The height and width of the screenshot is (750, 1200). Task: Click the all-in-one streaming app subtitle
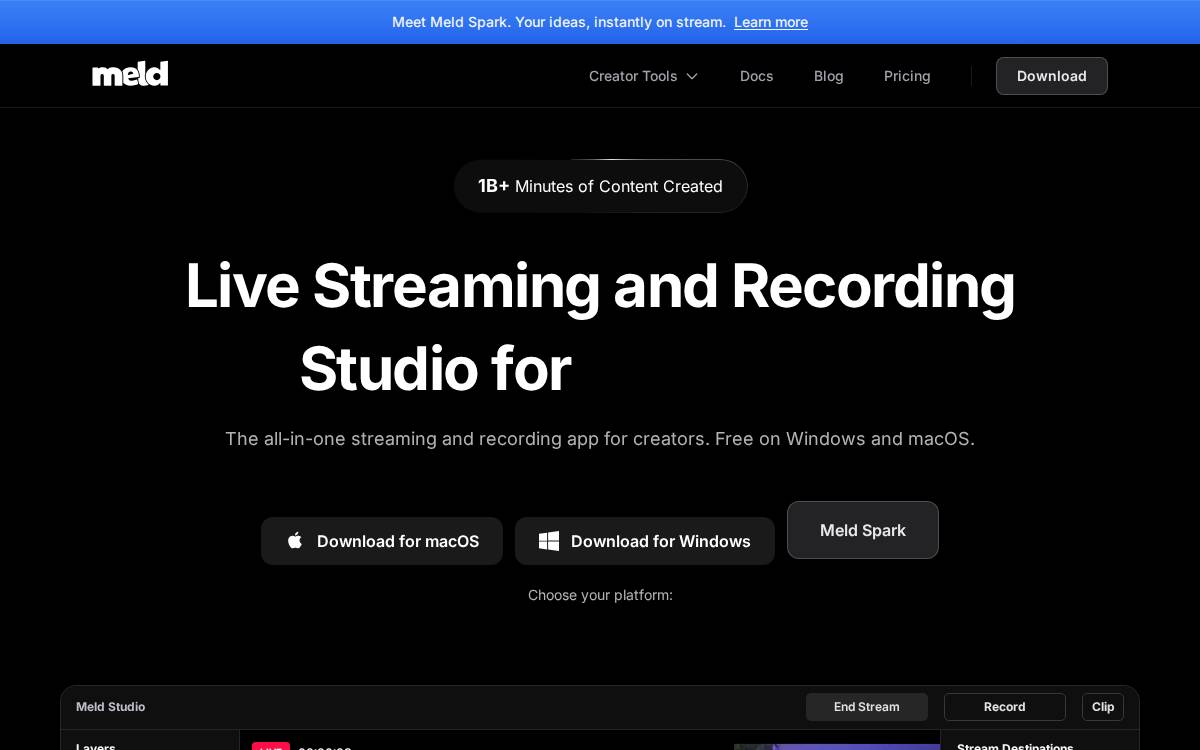pos(600,439)
